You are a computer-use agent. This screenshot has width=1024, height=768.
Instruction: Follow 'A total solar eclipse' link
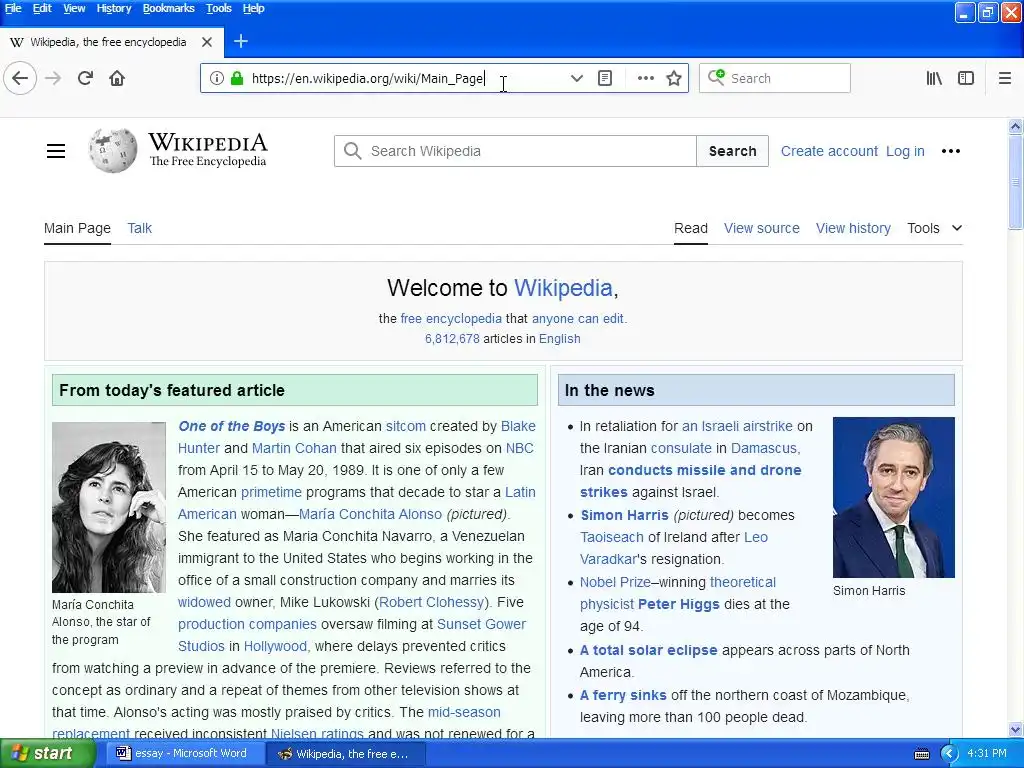[648, 650]
